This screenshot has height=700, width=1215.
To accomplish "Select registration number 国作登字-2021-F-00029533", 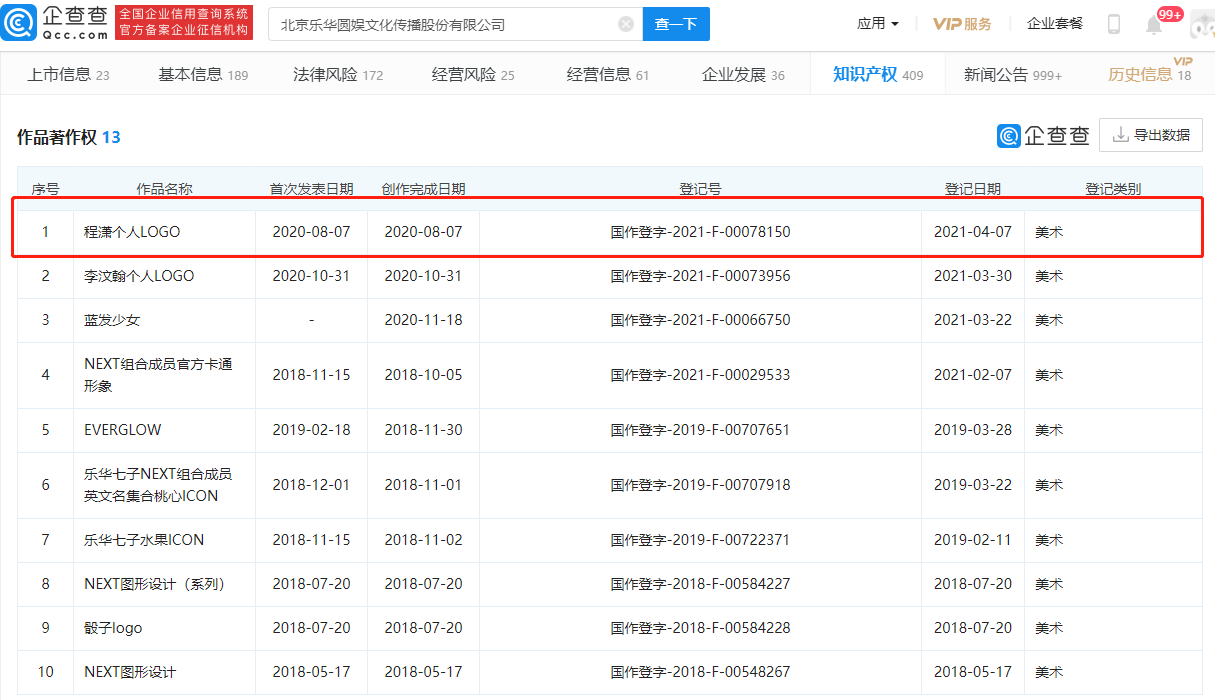I will click(x=700, y=375).
